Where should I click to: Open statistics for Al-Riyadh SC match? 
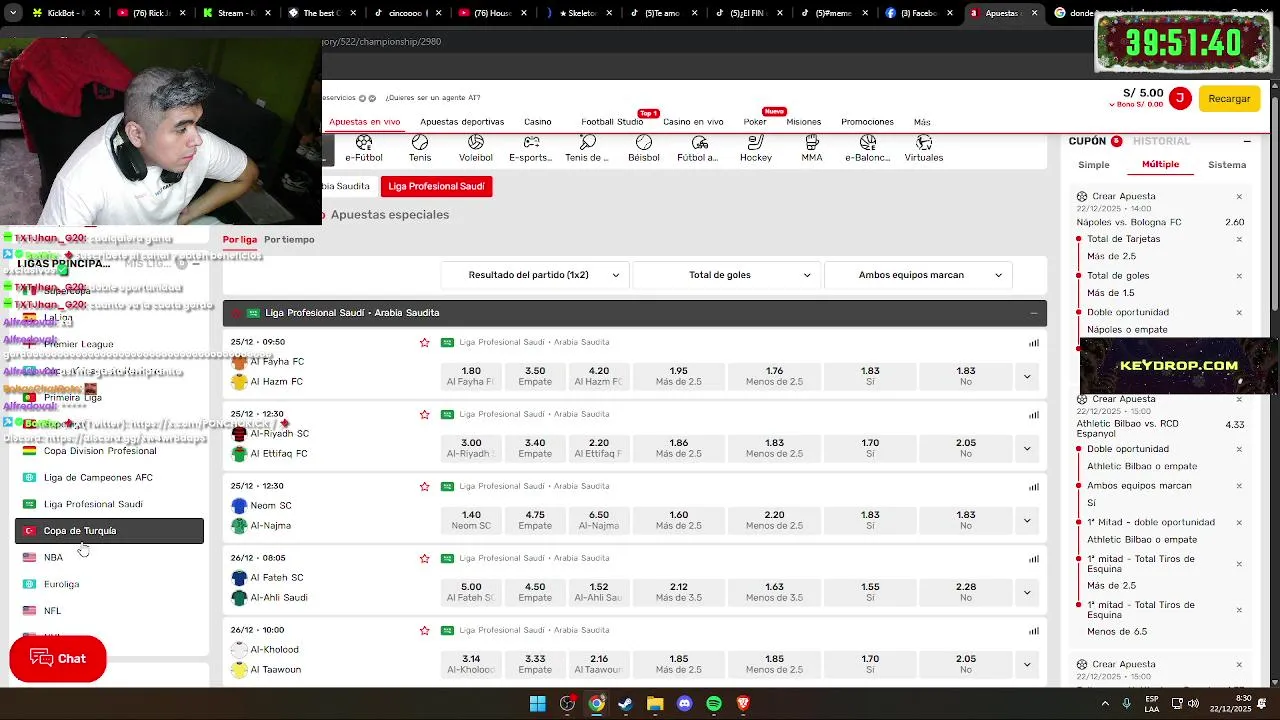(x=1034, y=414)
